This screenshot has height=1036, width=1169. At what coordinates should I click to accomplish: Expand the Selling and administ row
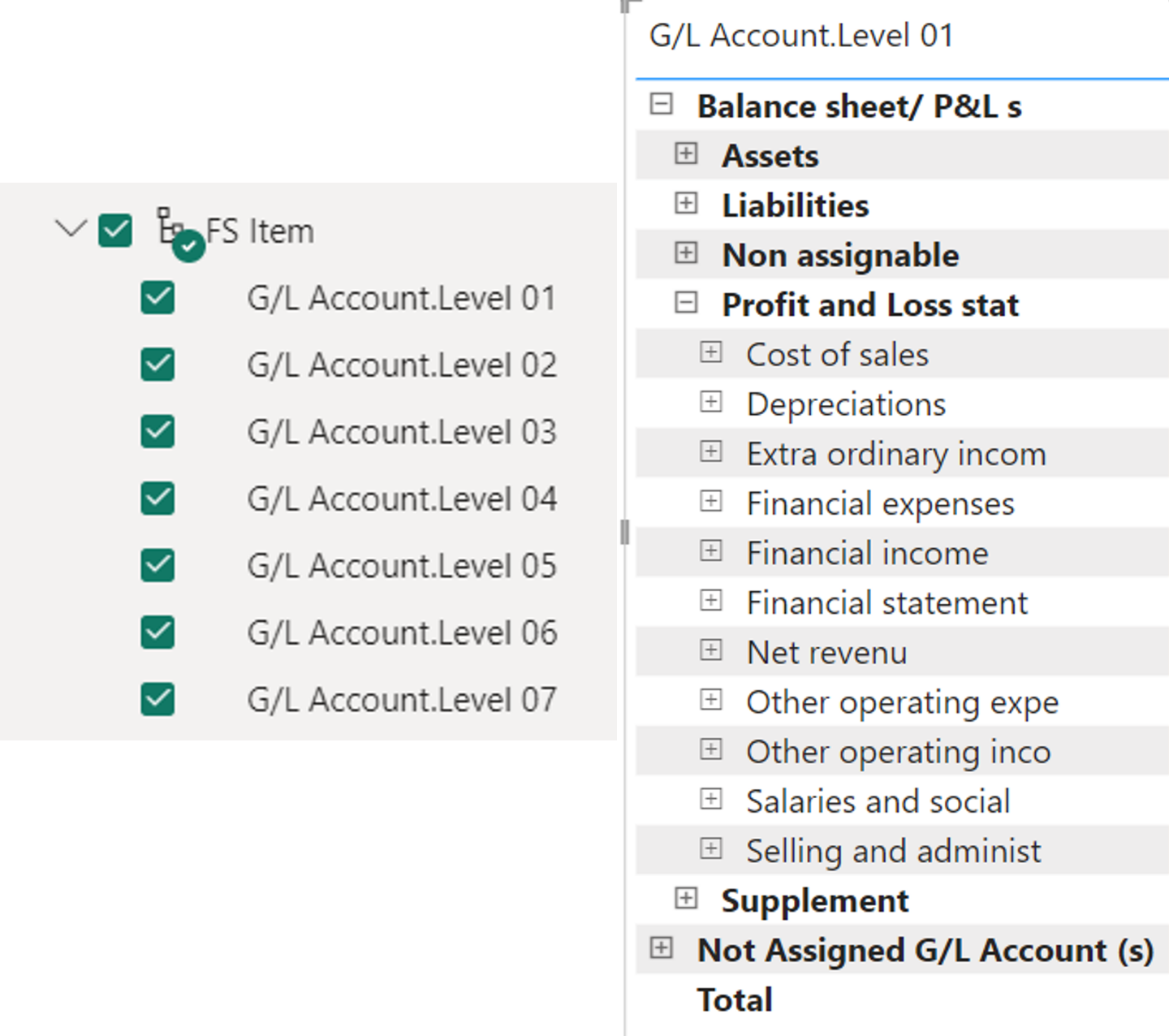coord(711,849)
